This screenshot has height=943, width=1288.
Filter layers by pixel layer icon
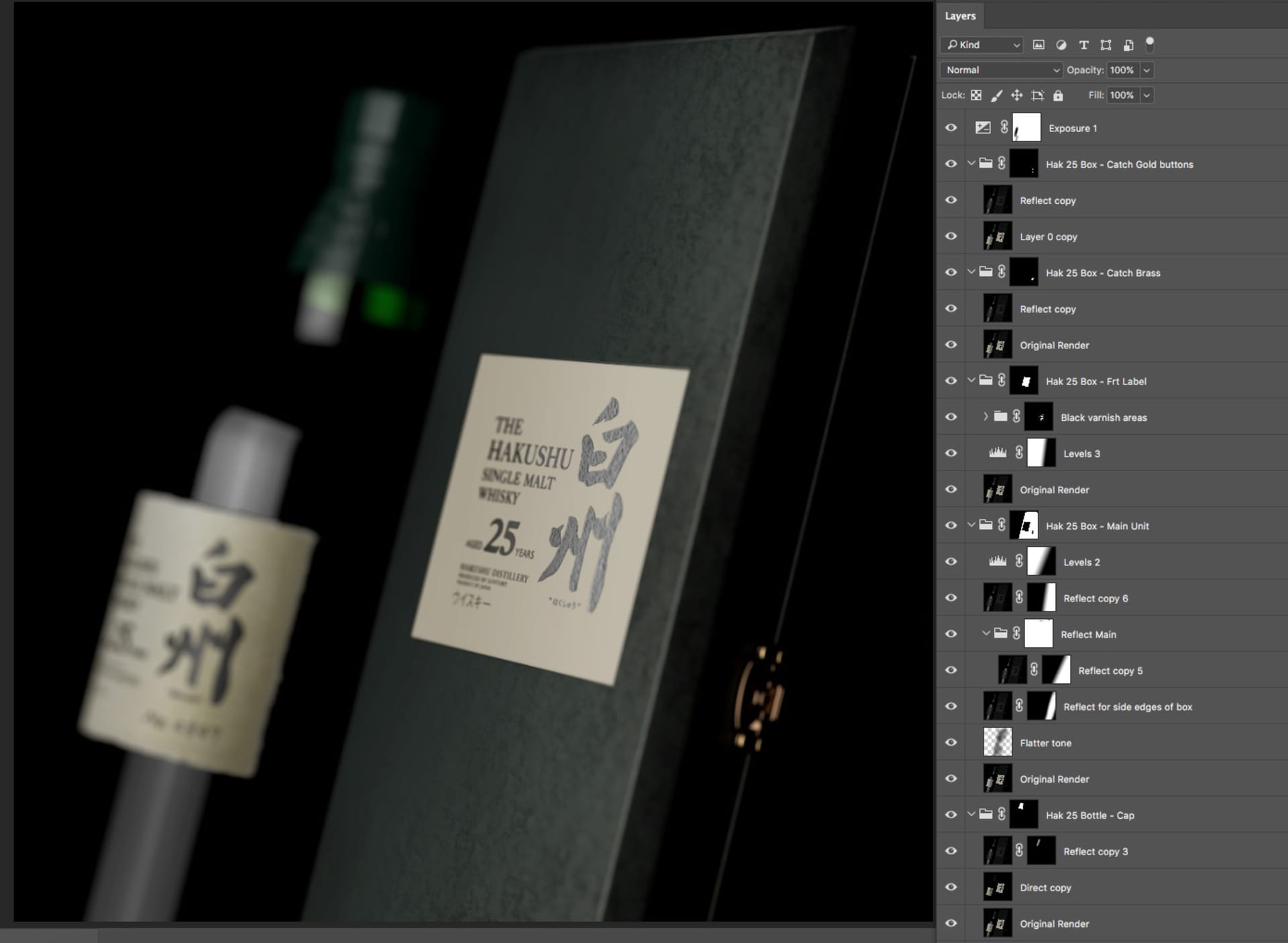[x=1038, y=45]
